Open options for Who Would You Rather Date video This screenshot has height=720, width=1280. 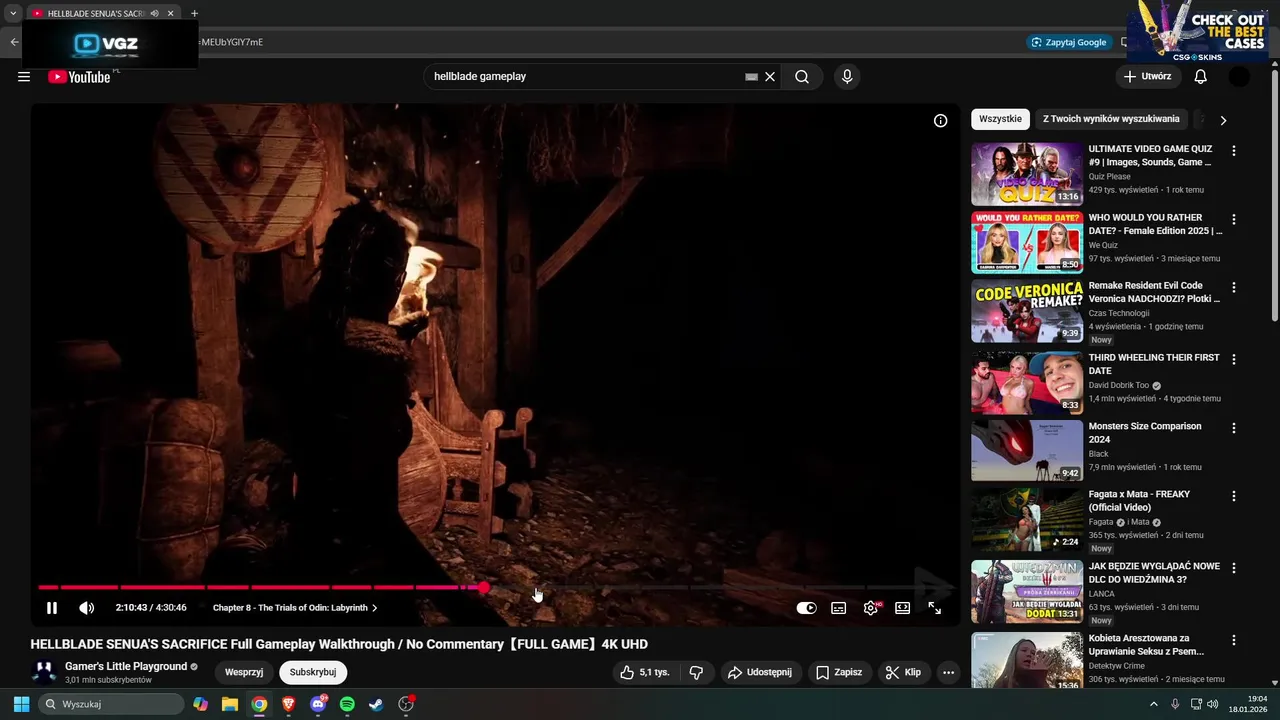1234,219
